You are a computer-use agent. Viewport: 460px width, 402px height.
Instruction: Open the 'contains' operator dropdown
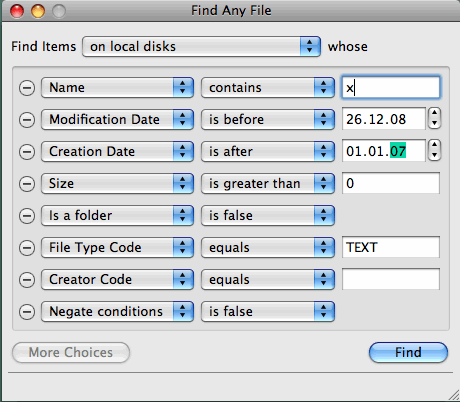coord(268,88)
